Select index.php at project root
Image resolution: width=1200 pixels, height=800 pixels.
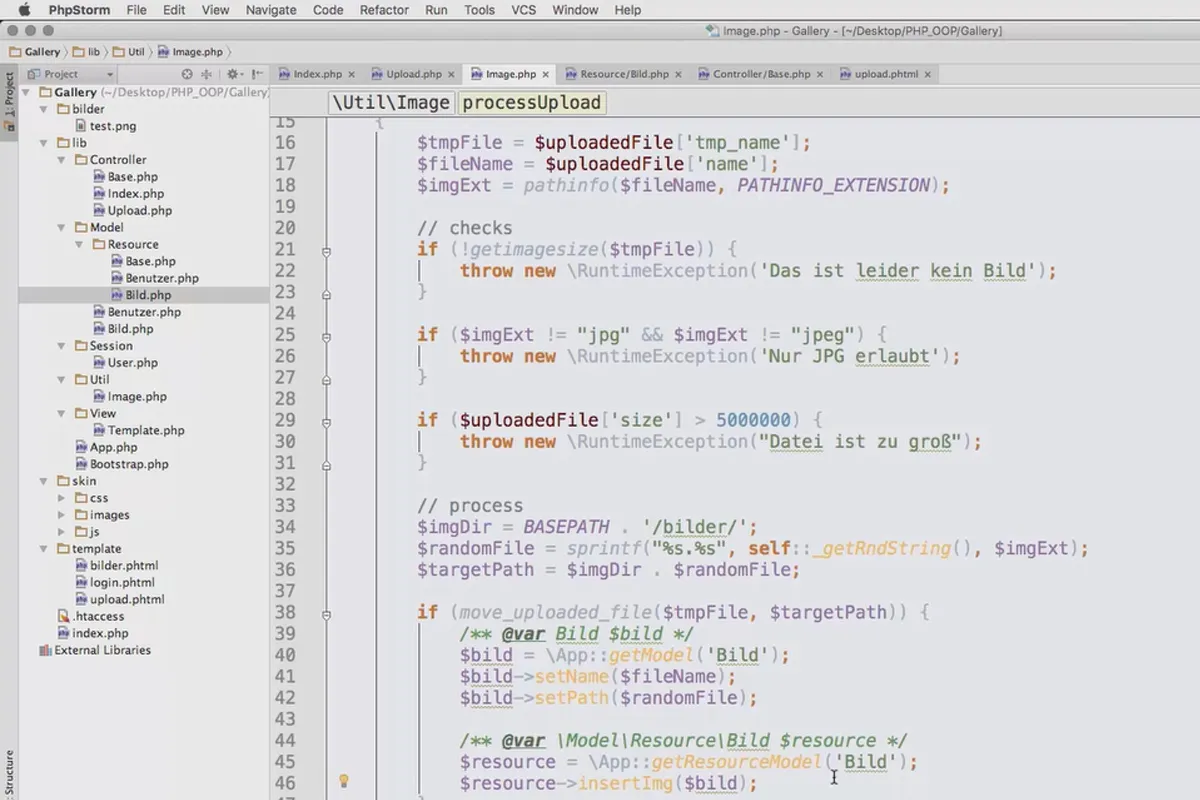click(100, 633)
